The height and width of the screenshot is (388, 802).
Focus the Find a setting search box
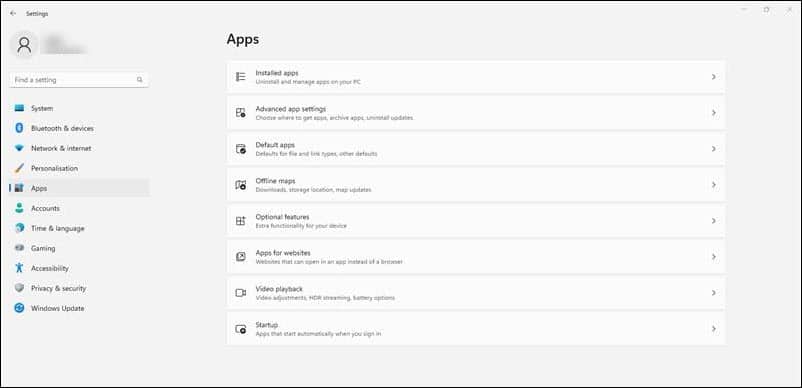click(x=79, y=80)
